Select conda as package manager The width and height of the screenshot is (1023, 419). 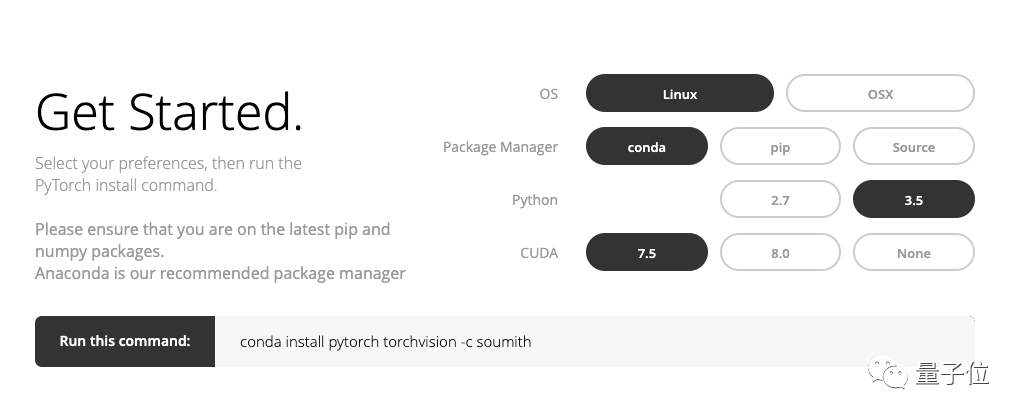[x=646, y=147]
